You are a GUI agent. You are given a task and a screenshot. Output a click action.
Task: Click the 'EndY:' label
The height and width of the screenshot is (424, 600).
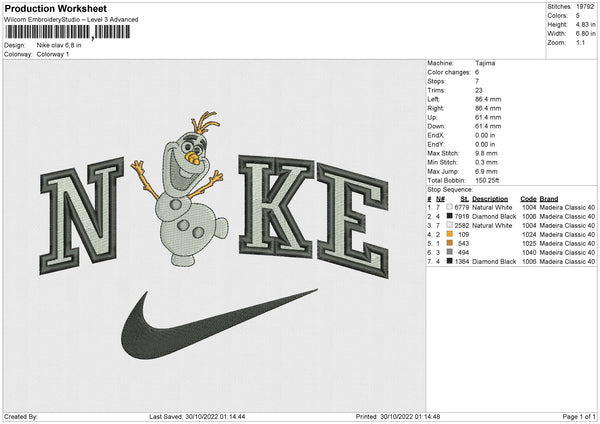pyautogui.click(x=436, y=144)
